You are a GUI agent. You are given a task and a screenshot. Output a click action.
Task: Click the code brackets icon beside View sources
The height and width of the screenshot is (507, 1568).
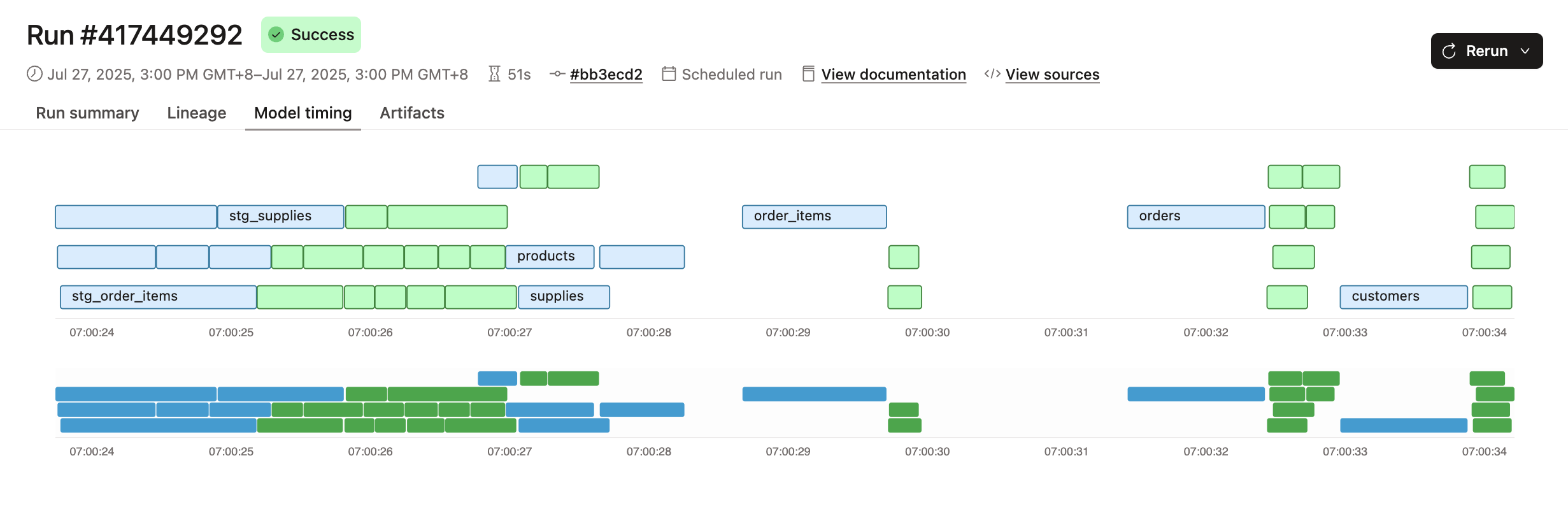[x=992, y=74]
